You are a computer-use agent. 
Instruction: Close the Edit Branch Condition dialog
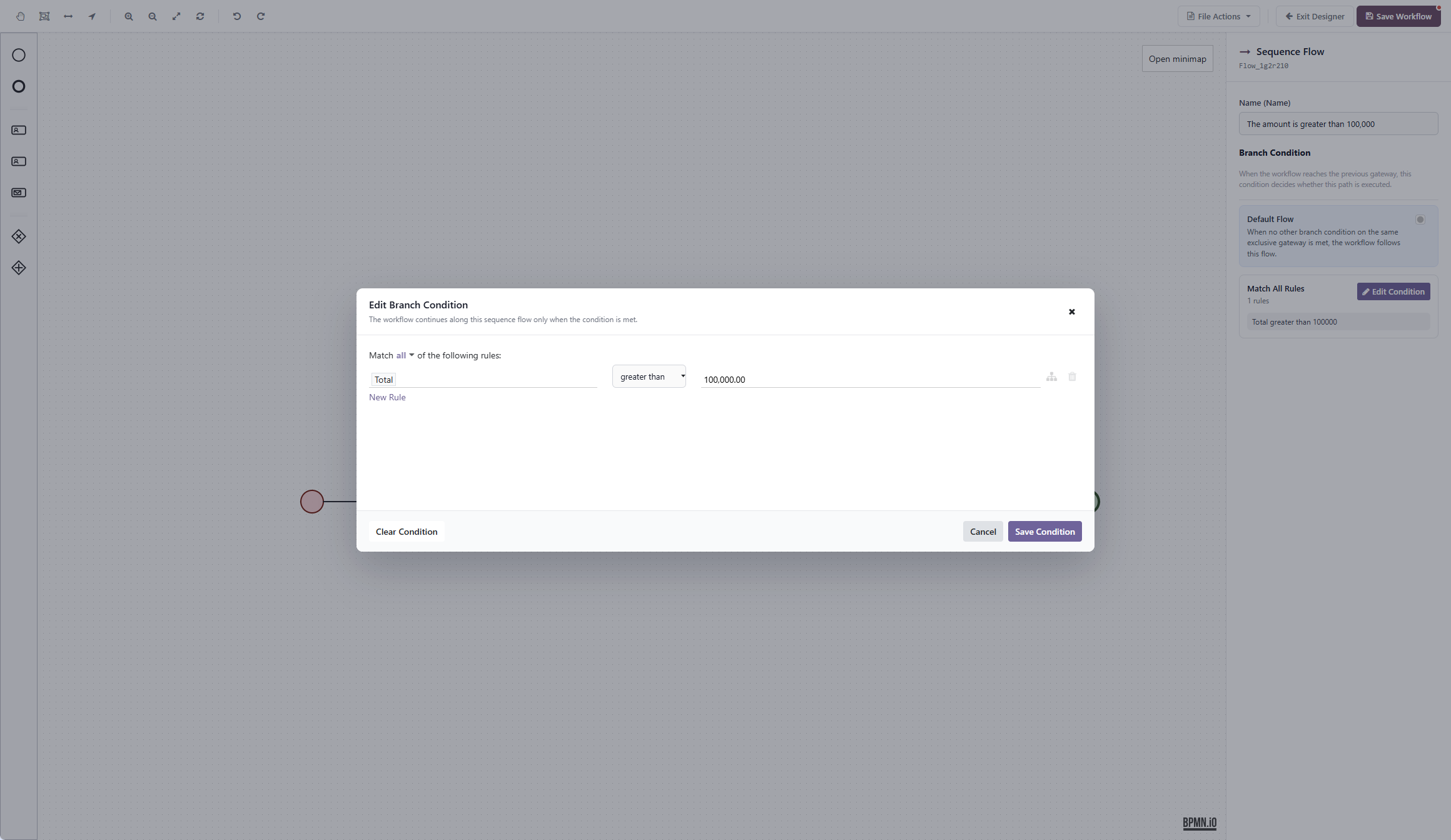click(1071, 311)
